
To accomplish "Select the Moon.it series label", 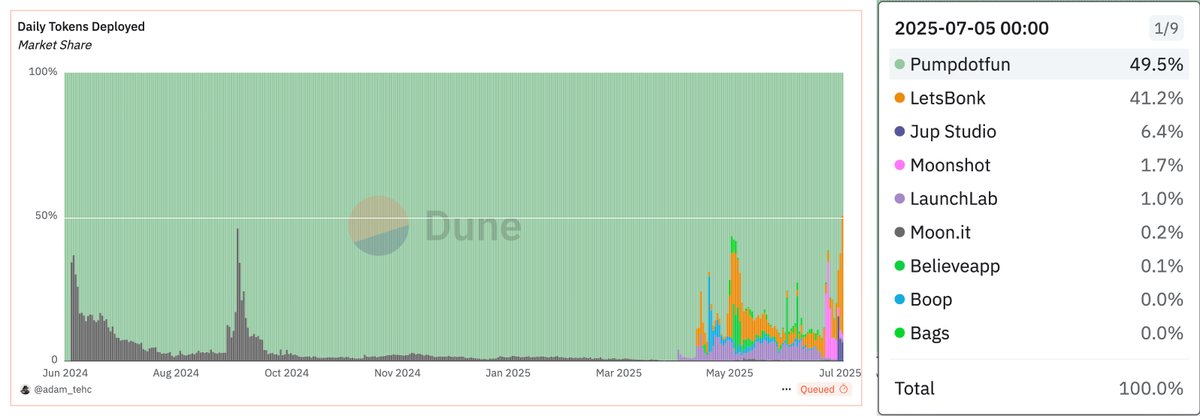I will coord(942,232).
